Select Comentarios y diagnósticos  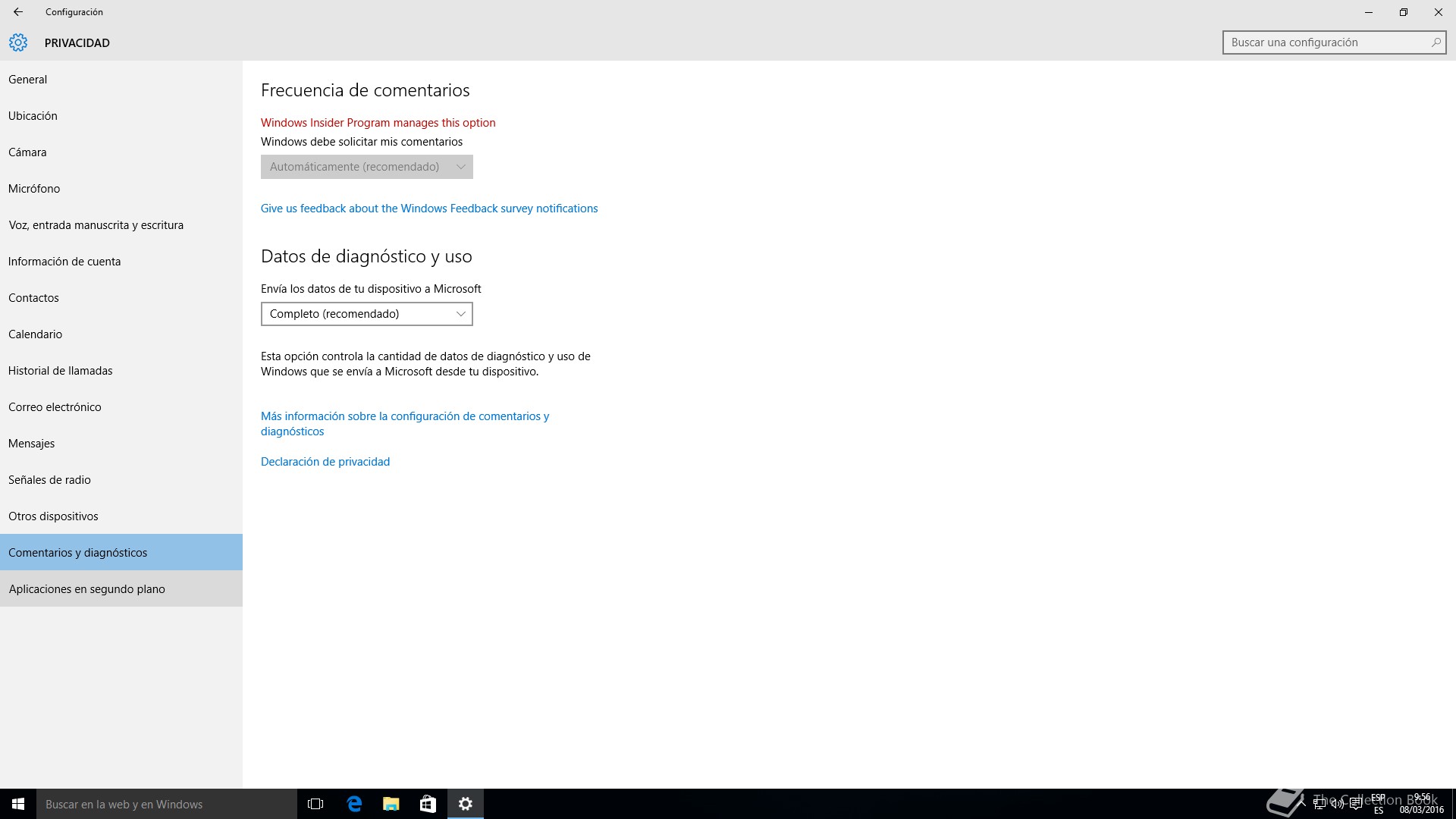pos(121,552)
